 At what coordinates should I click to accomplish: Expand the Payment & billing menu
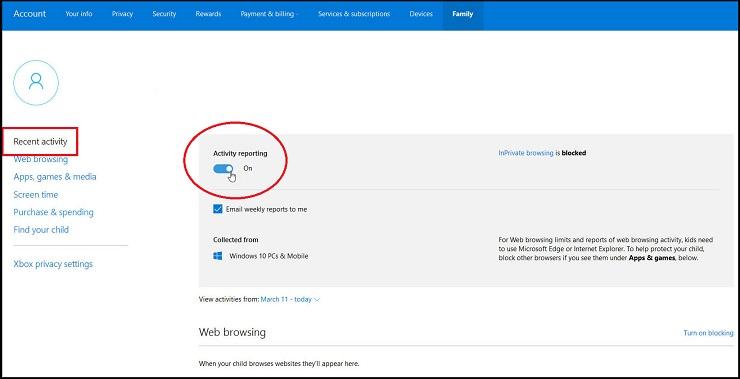(x=269, y=14)
